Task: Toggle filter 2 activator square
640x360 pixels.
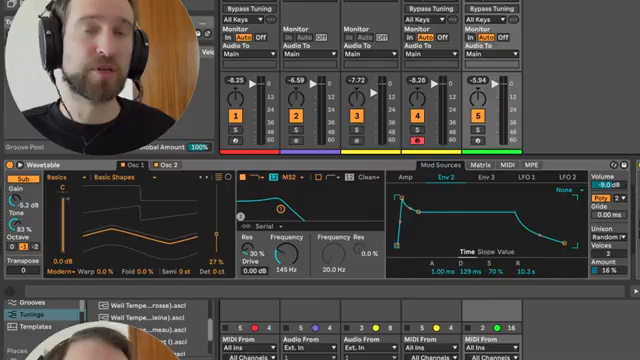Action: pyautogui.click(x=318, y=177)
